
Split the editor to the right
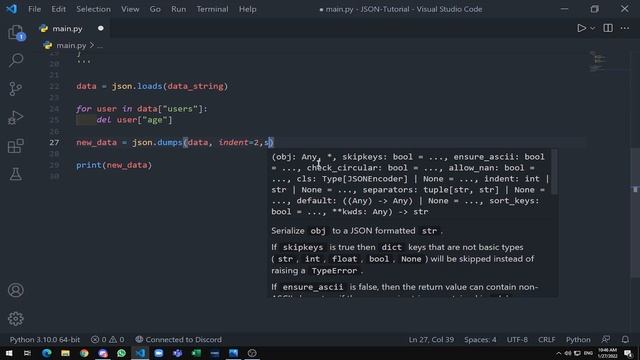[x=608, y=28]
